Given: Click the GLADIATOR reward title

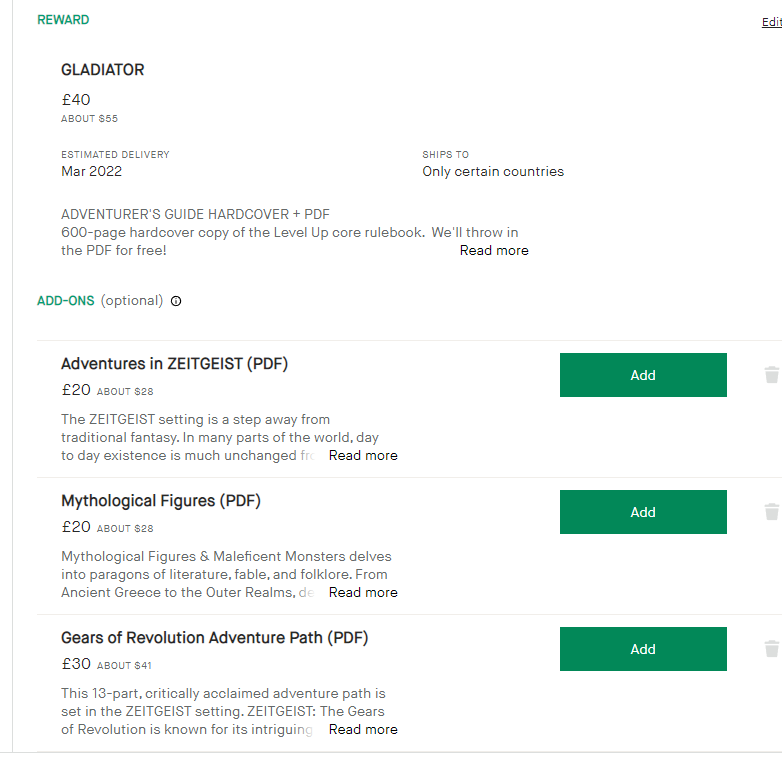Looking at the screenshot, I should pyautogui.click(x=103, y=70).
